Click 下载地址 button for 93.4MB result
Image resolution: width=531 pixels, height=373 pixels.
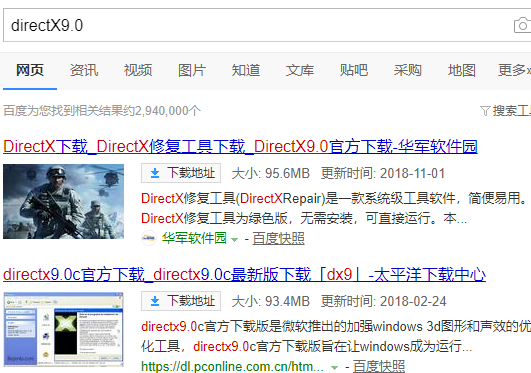click(181, 301)
